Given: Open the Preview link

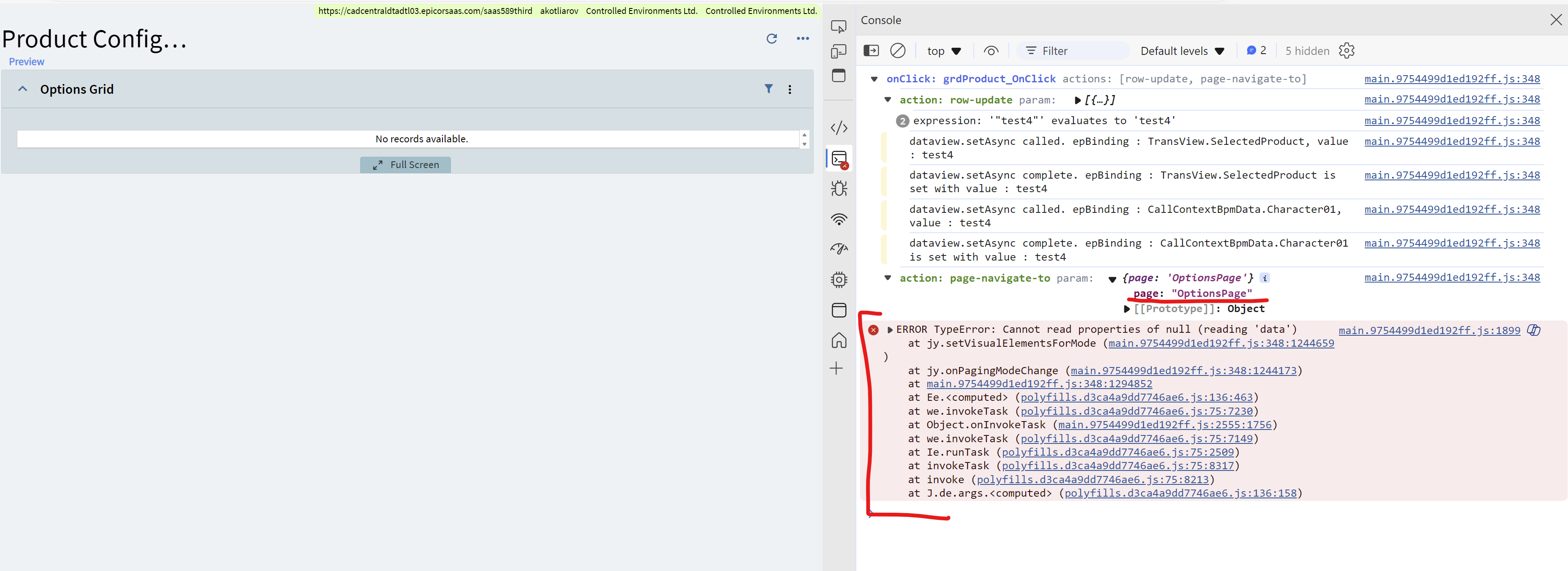Looking at the screenshot, I should click(26, 61).
